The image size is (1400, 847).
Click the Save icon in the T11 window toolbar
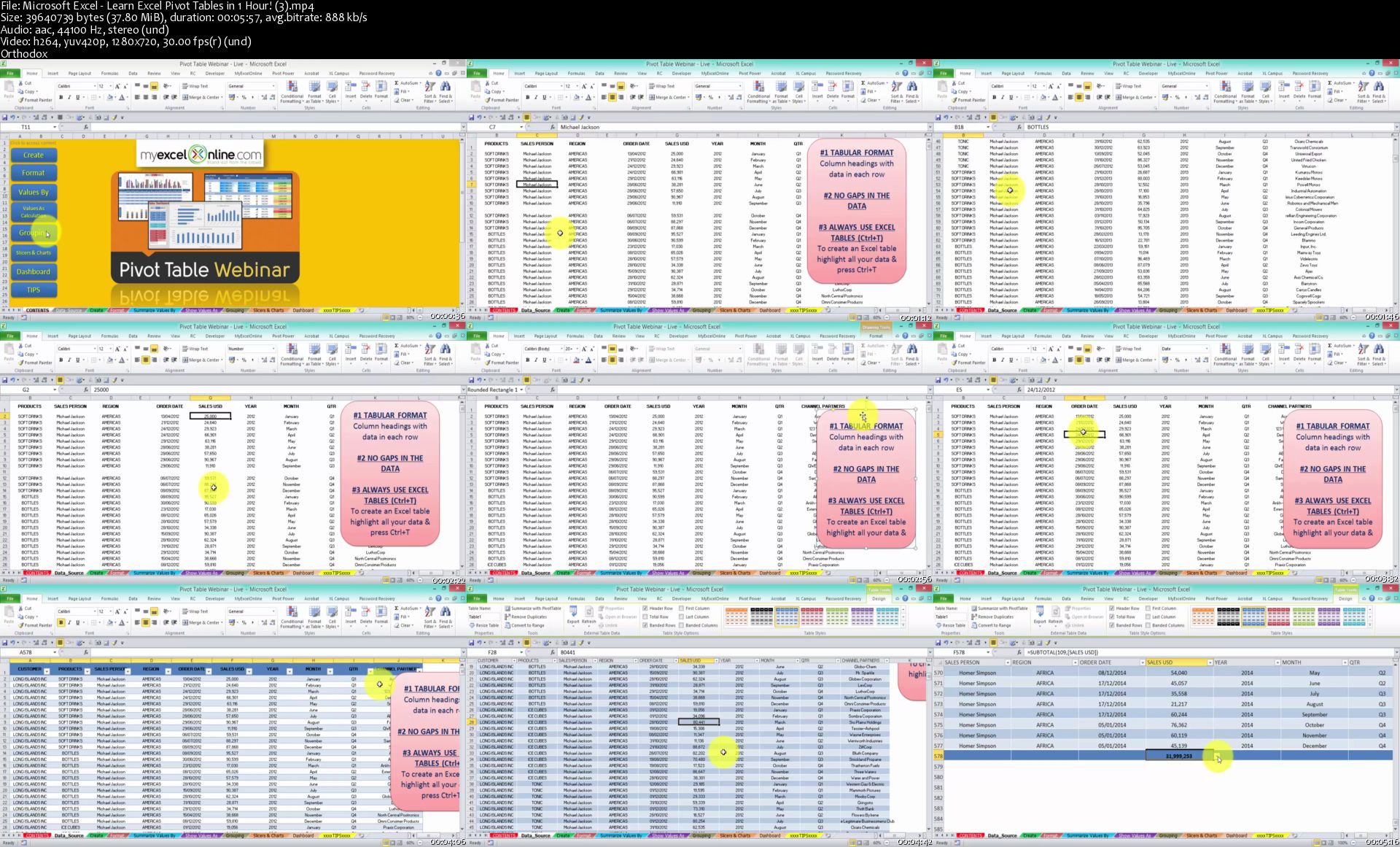5,117
